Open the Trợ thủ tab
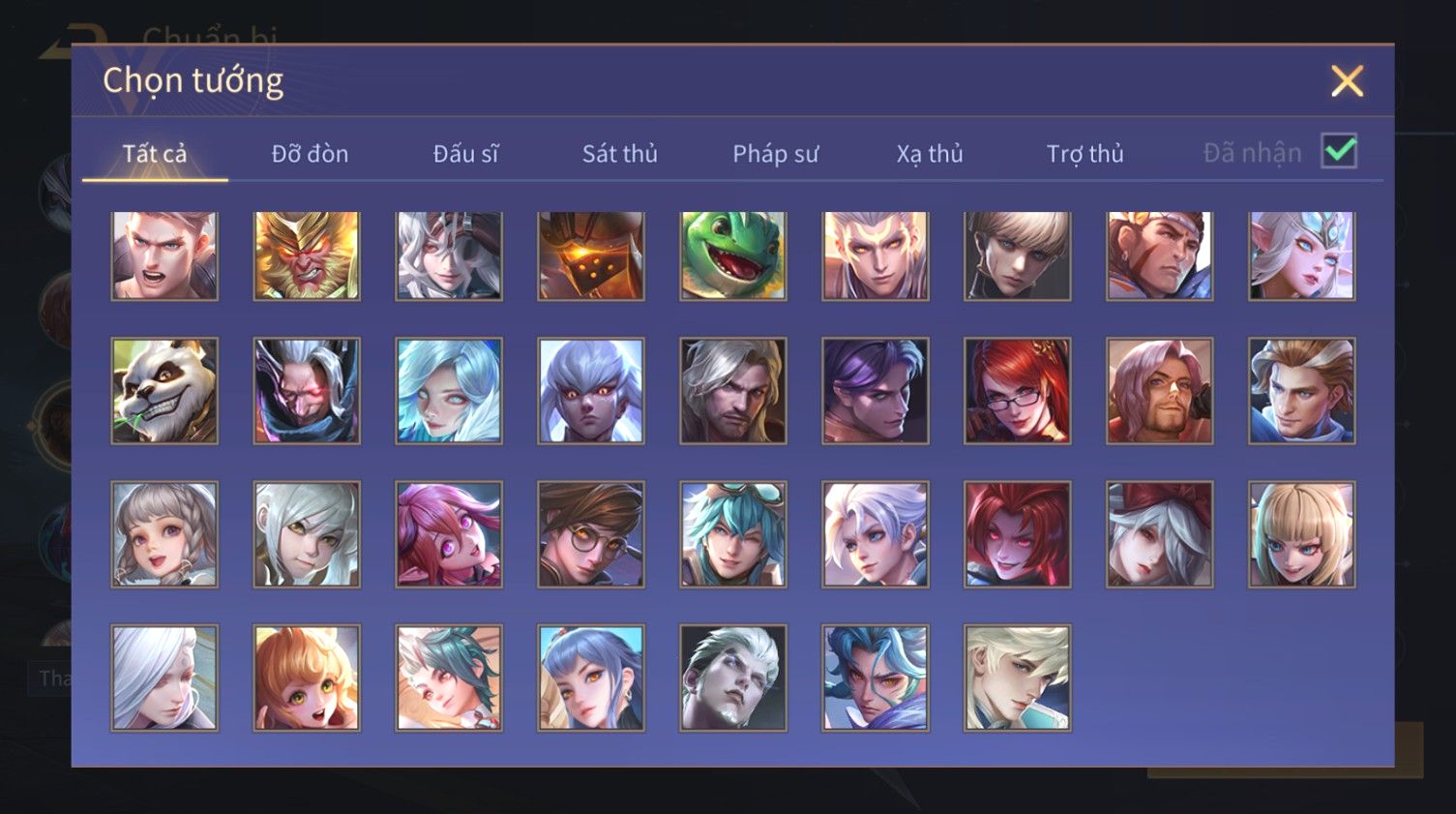 [x=1085, y=154]
